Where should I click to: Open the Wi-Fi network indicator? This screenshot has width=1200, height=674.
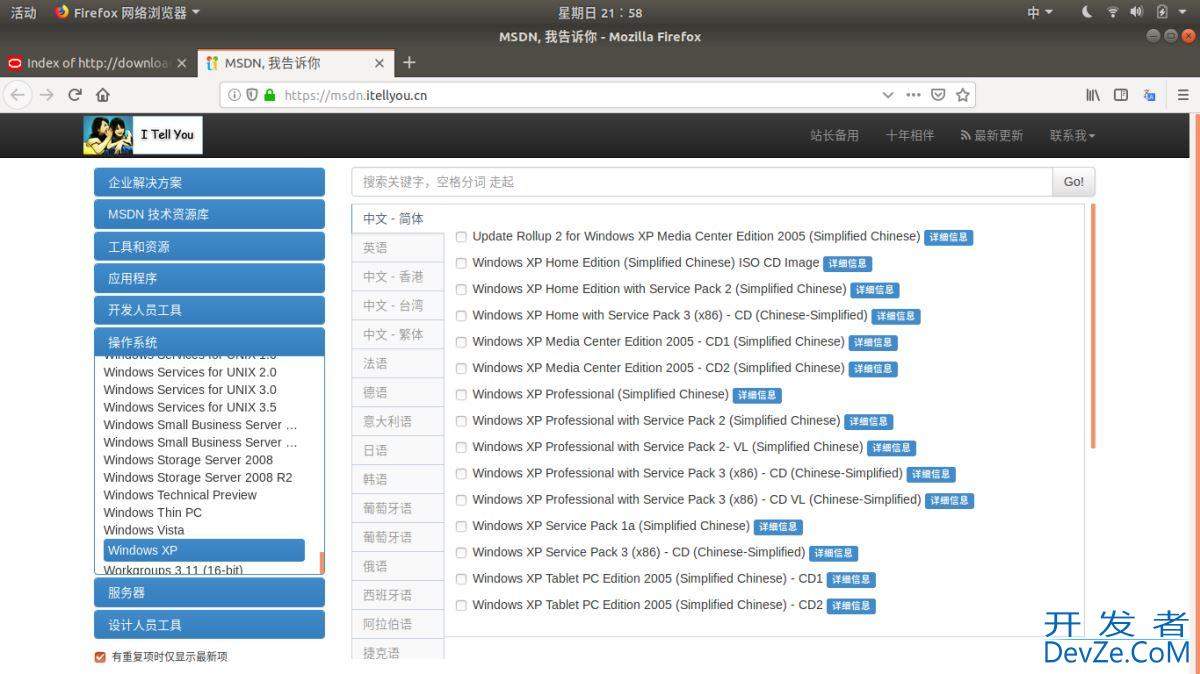point(1113,12)
